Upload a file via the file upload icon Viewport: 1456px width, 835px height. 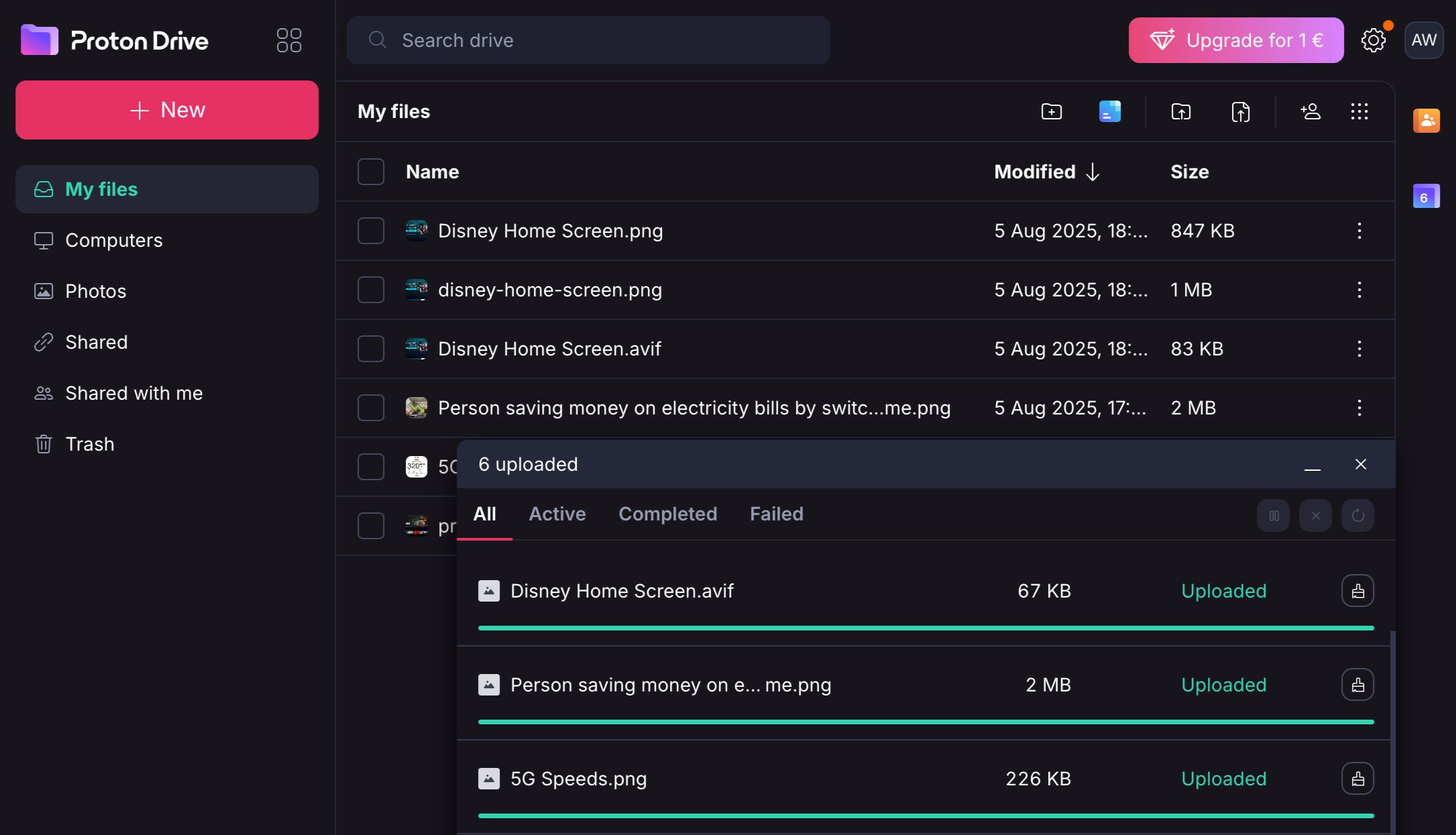click(x=1240, y=111)
